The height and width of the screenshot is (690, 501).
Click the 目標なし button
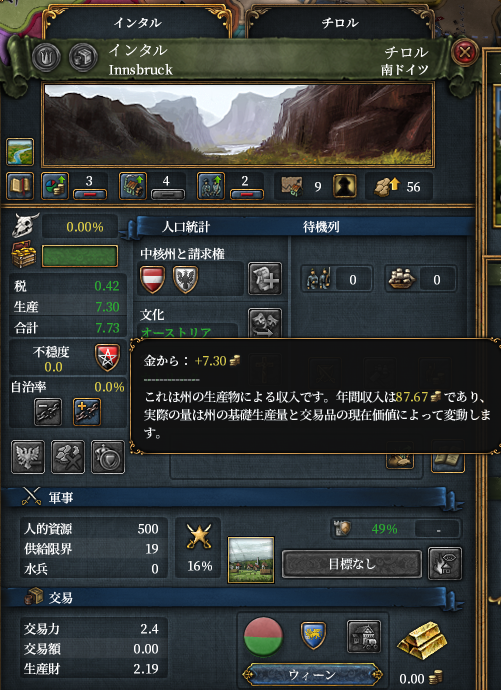point(352,564)
